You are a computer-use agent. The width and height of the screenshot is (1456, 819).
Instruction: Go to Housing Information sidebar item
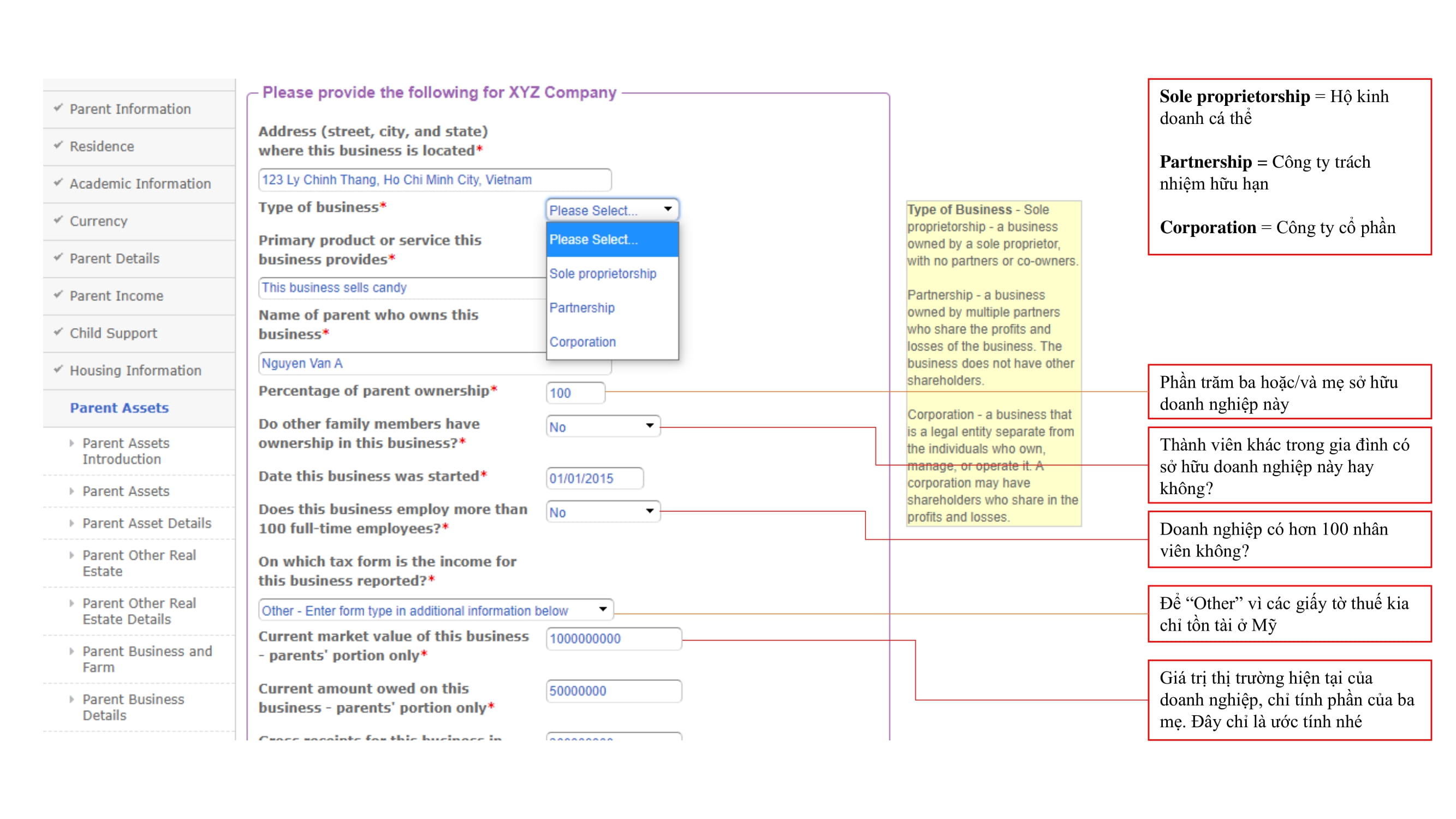point(135,370)
